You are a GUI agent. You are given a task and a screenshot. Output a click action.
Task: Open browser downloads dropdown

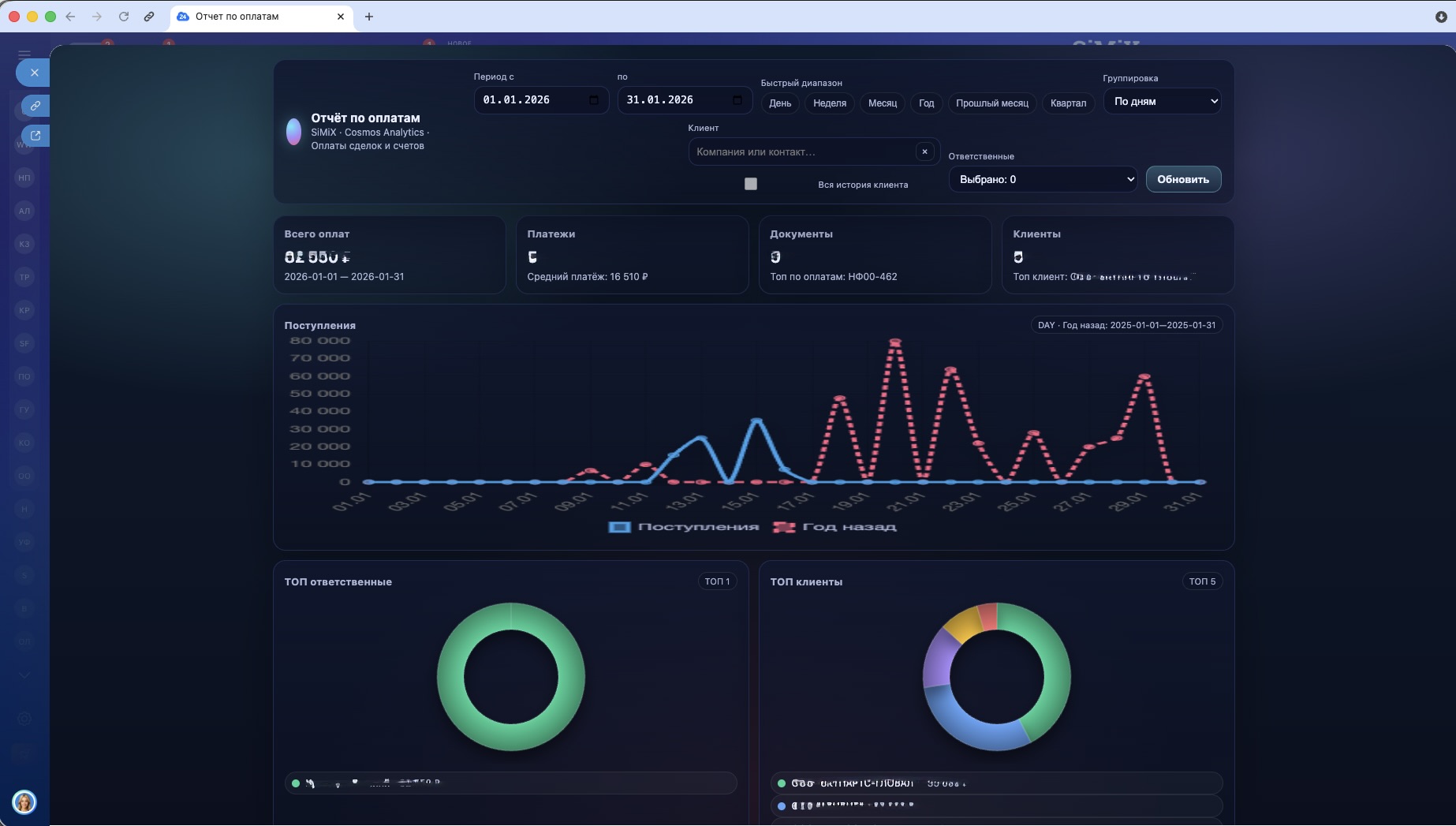click(1440, 17)
